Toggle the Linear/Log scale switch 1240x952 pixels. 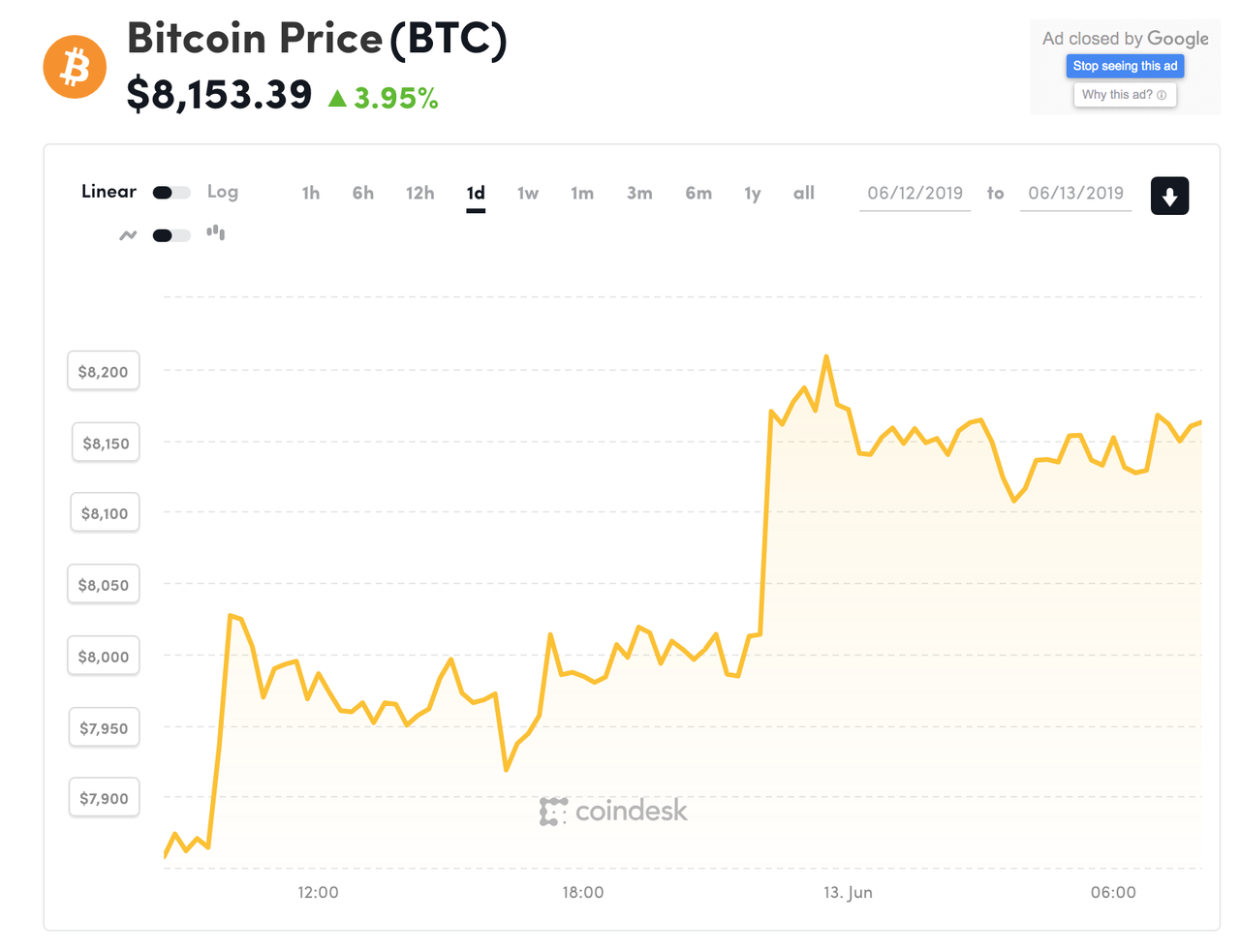tap(170, 192)
